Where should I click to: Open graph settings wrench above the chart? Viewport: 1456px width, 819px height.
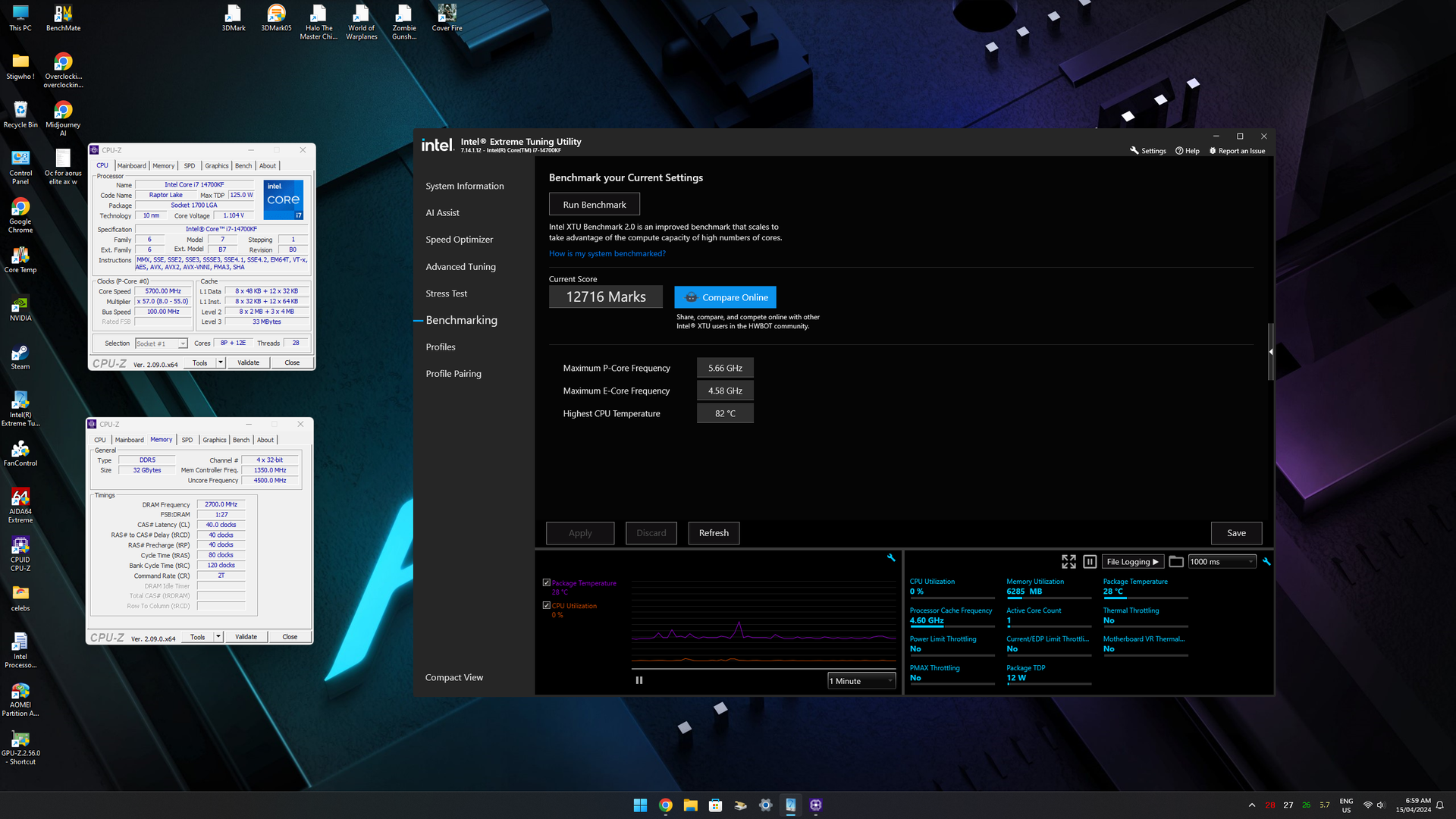point(891,557)
